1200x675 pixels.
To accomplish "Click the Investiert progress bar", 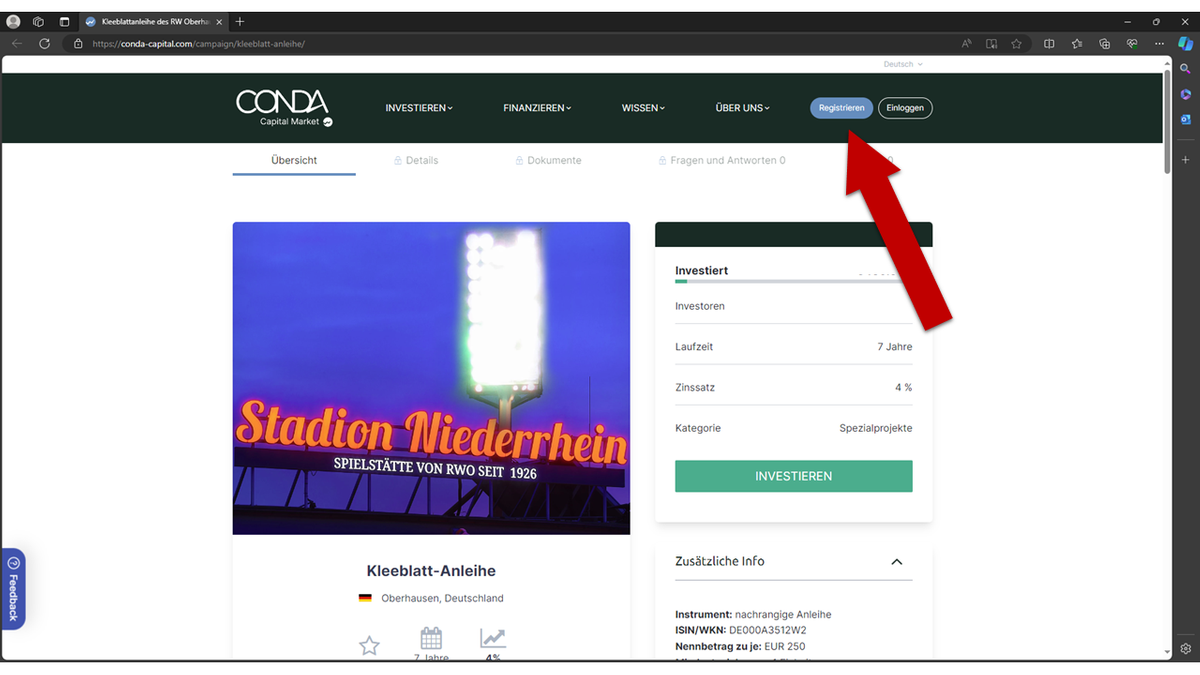I will pos(793,282).
